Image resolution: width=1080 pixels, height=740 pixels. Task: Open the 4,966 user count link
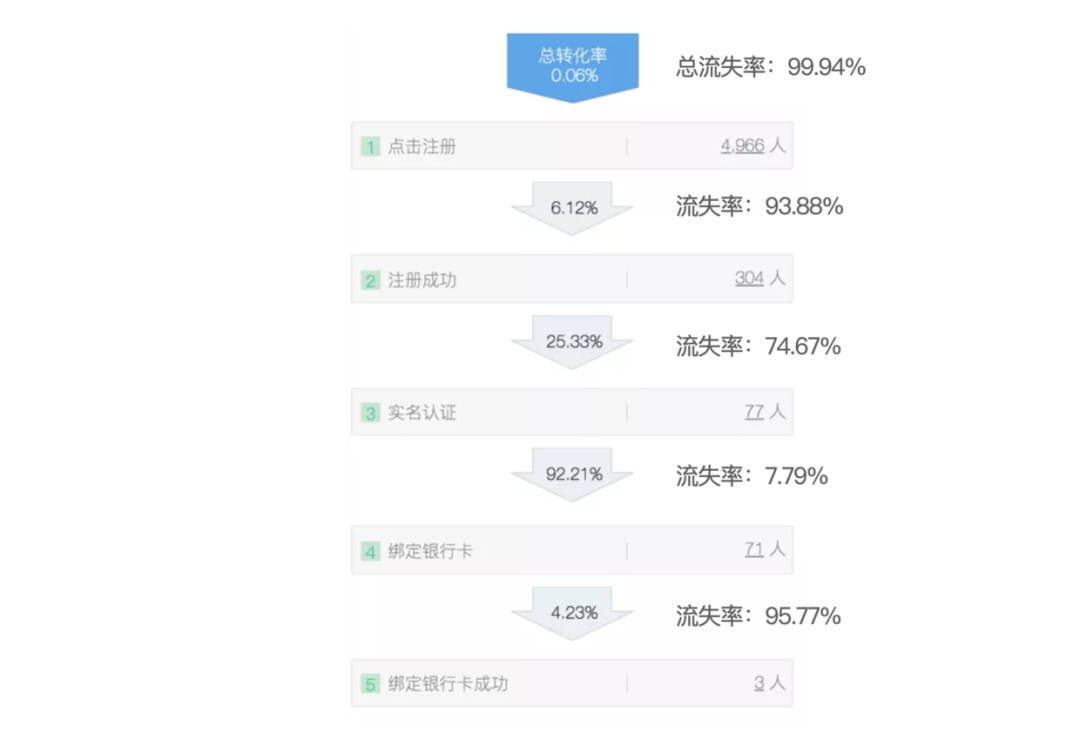(742, 146)
